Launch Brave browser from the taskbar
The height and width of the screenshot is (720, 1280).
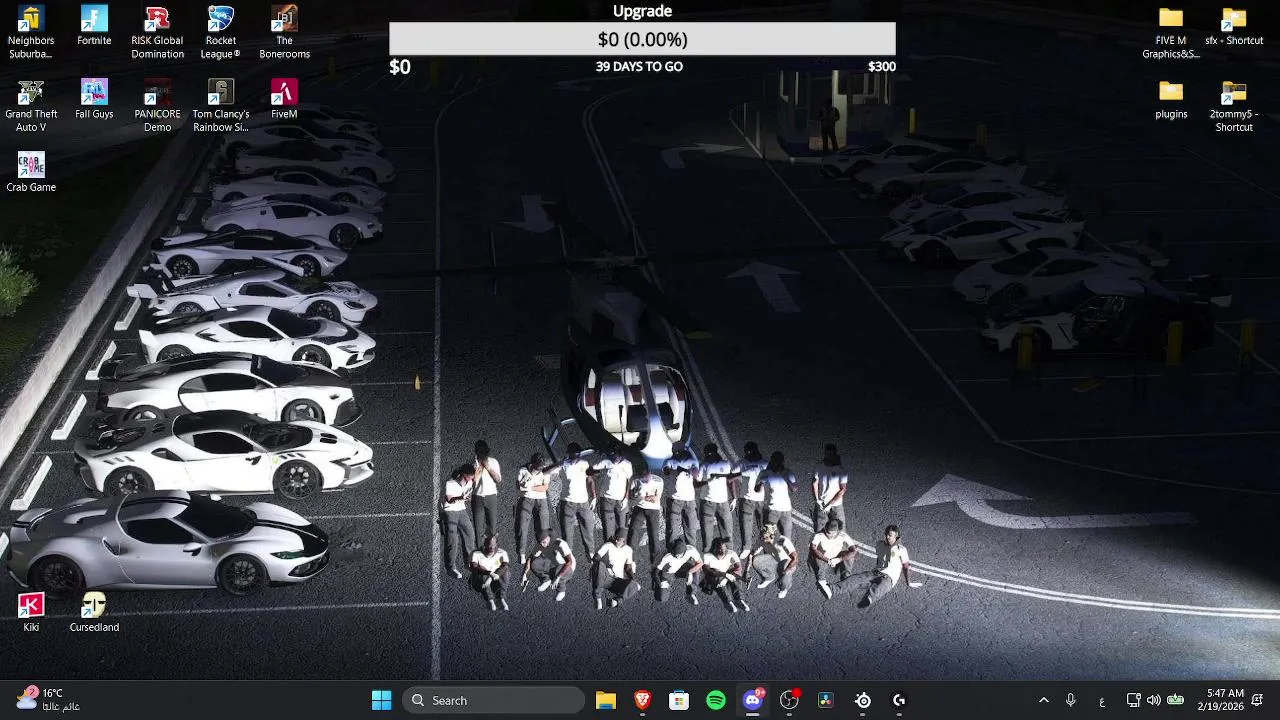[x=642, y=700]
